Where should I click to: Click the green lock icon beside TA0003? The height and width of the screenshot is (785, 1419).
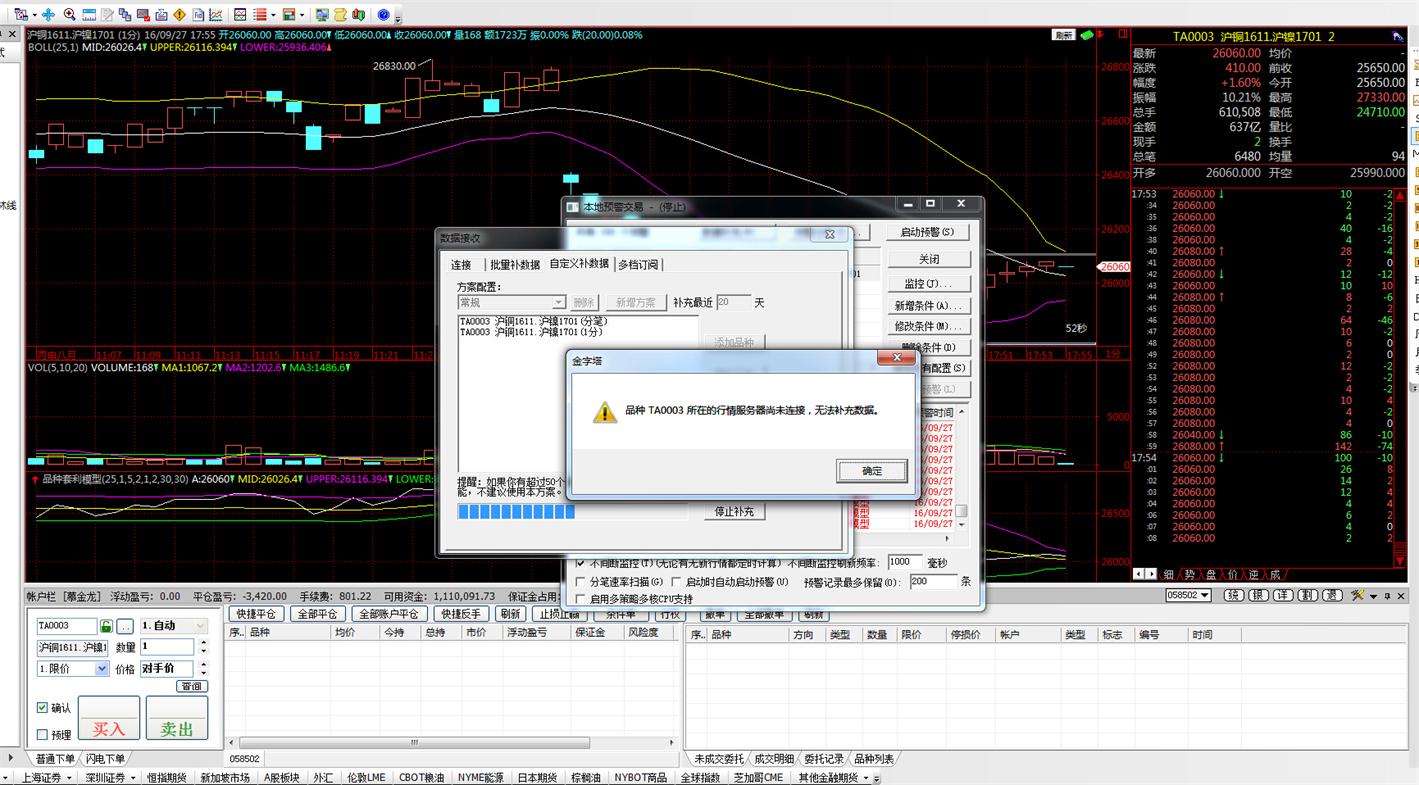pos(106,626)
